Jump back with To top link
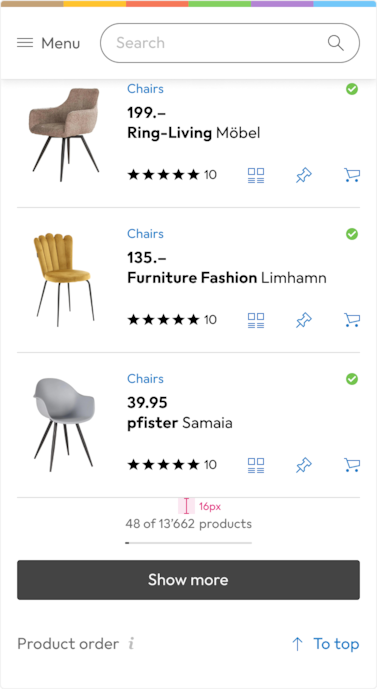 pos(326,644)
